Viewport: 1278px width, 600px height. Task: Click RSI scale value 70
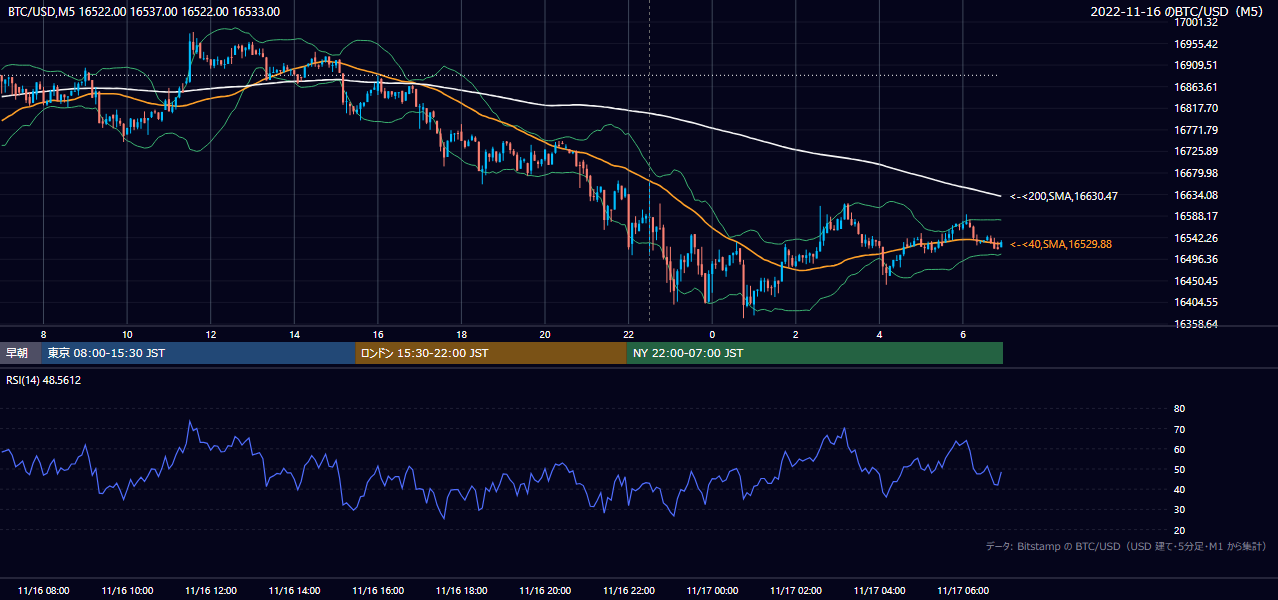coord(1179,429)
